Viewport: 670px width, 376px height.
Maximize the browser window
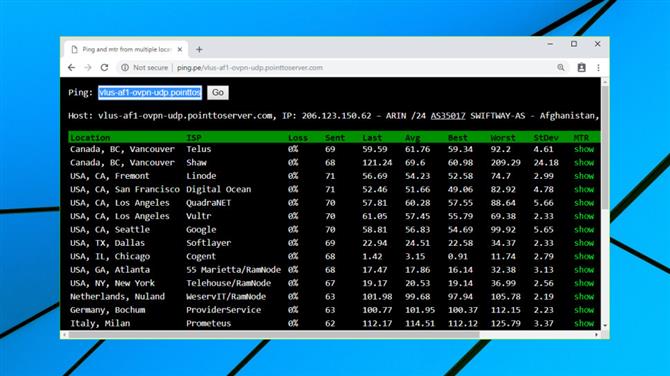coord(574,44)
